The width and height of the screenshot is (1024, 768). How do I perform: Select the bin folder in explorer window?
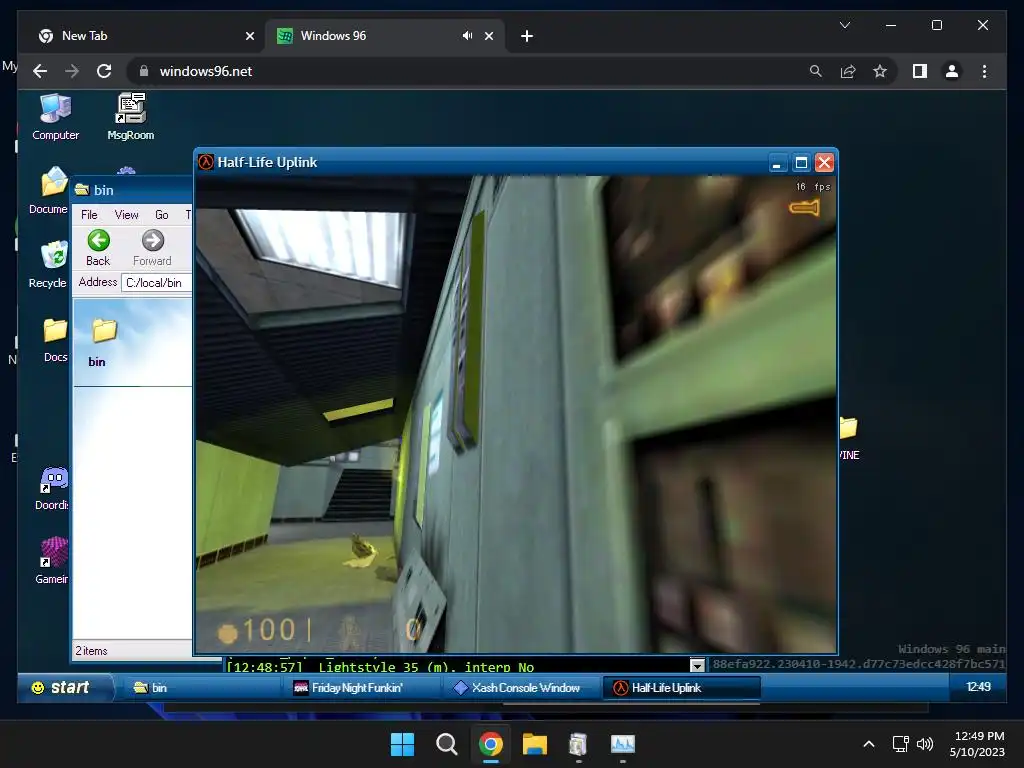(x=103, y=343)
